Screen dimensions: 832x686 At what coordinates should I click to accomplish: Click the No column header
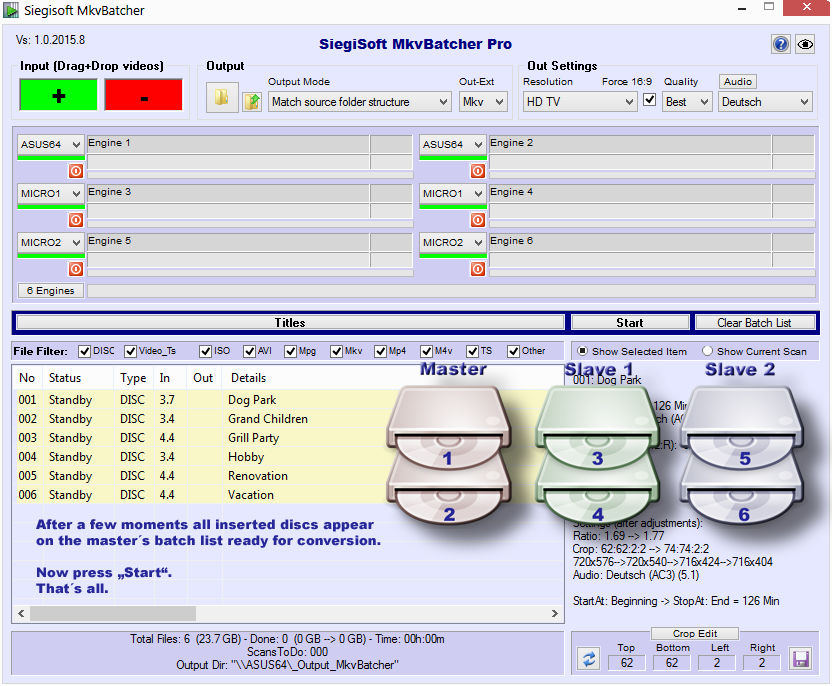27,378
